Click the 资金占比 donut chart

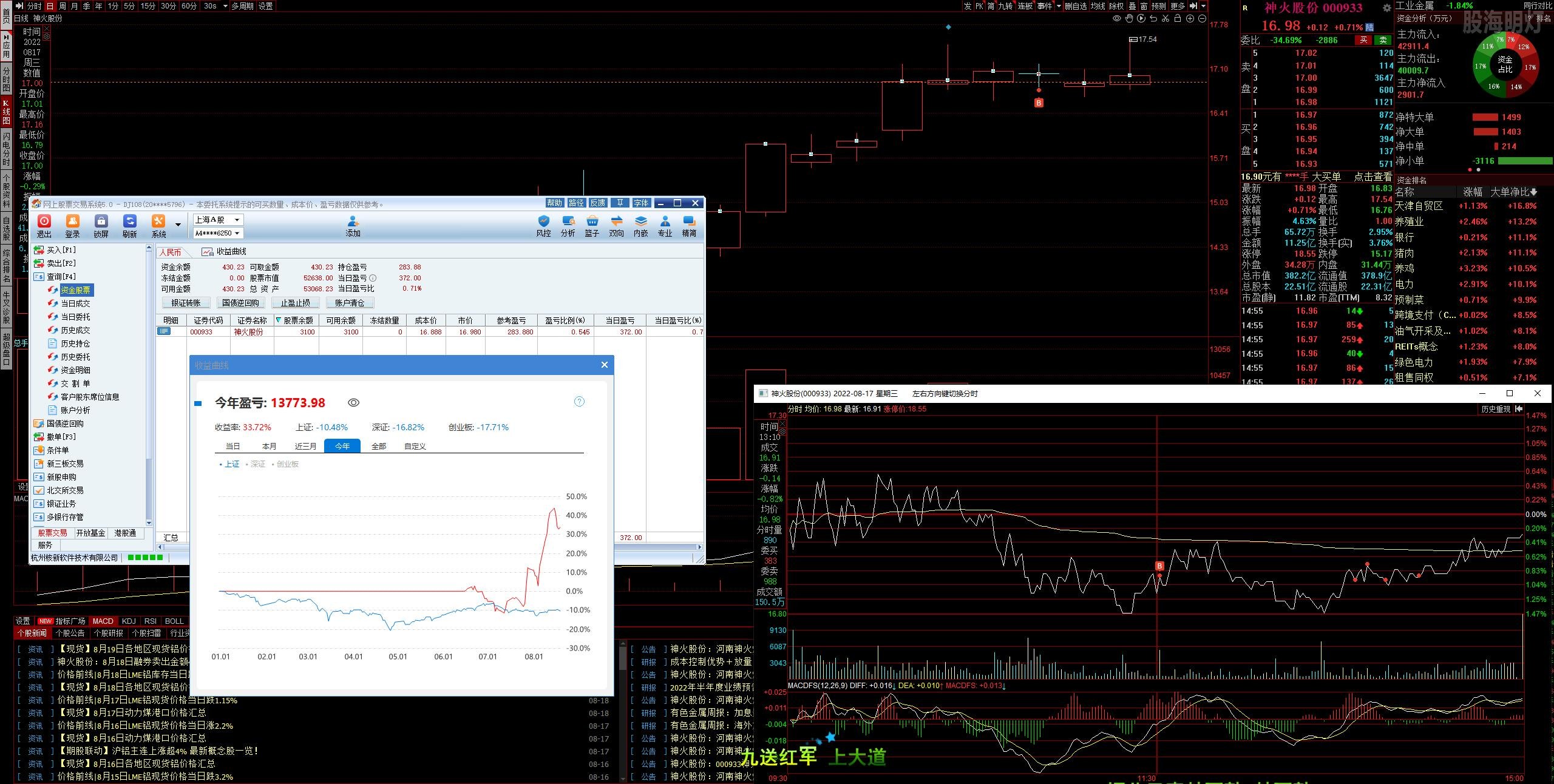pyautogui.click(x=1505, y=66)
